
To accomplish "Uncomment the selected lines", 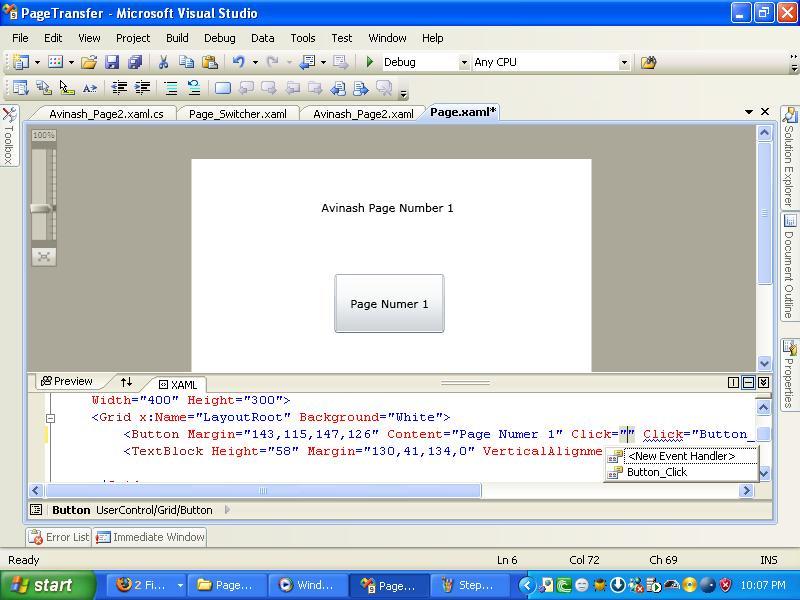I will click(194, 88).
